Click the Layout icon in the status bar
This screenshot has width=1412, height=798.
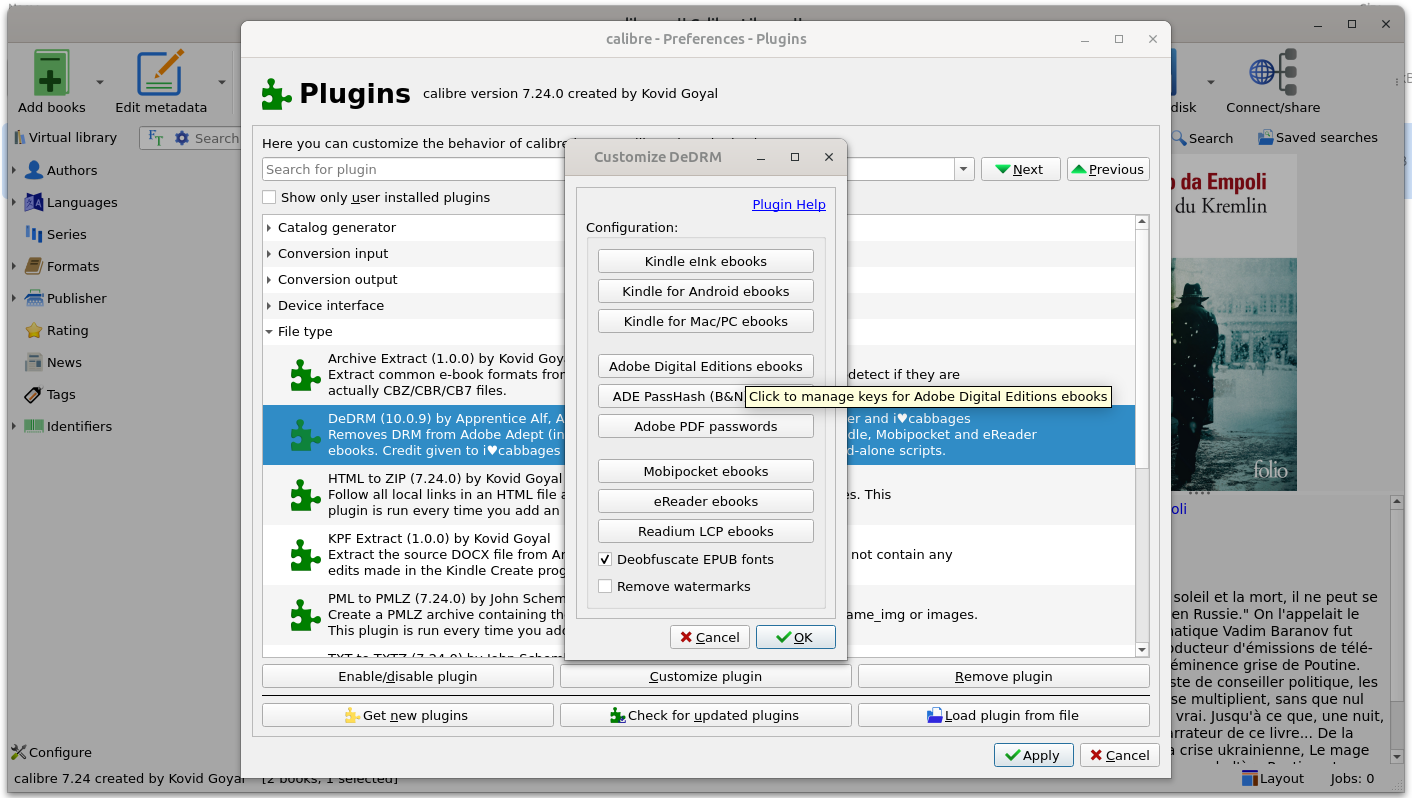[x=1250, y=778]
